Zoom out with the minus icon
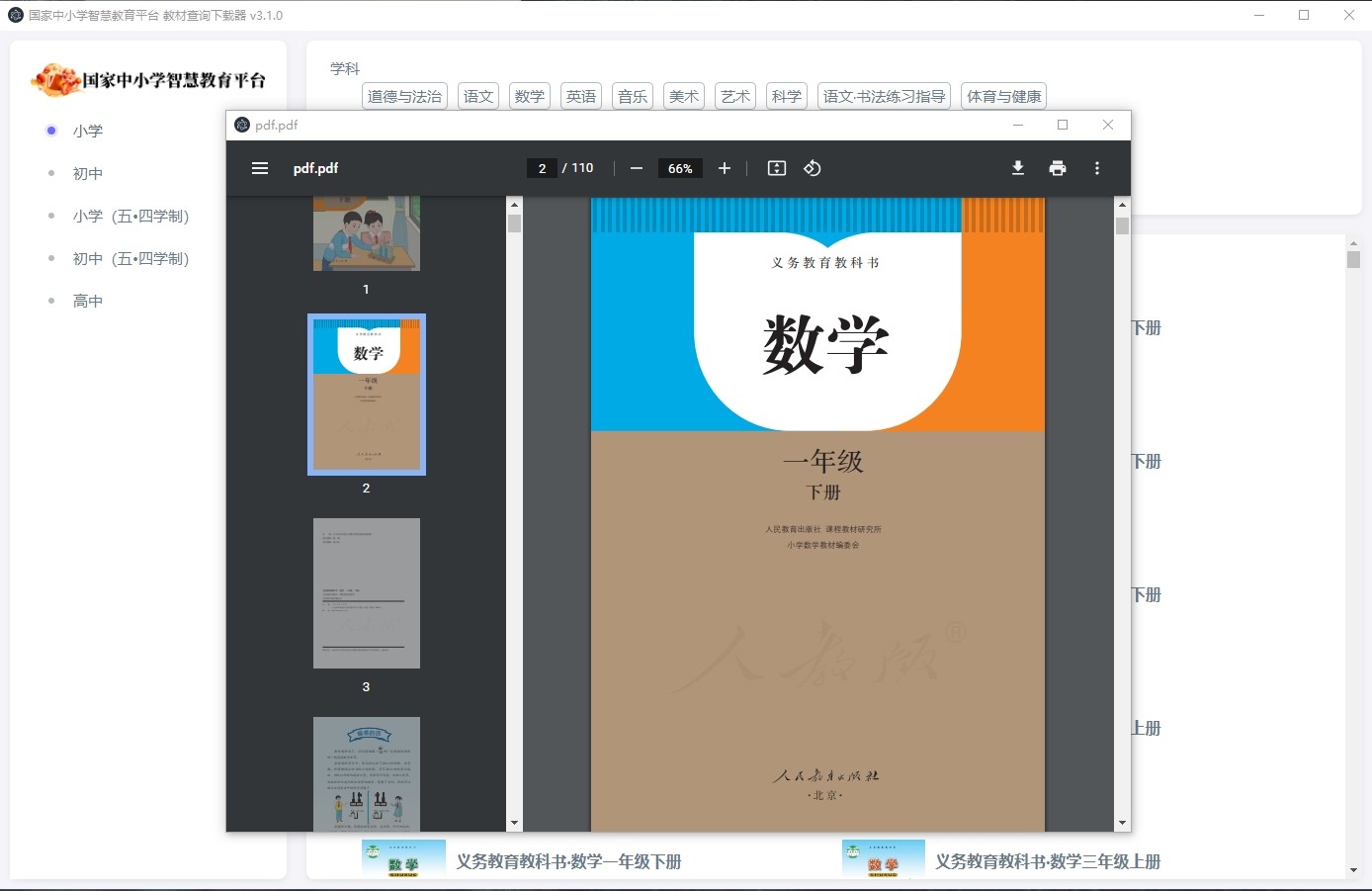The height and width of the screenshot is (891, 1372). click(x=637, y=168)
